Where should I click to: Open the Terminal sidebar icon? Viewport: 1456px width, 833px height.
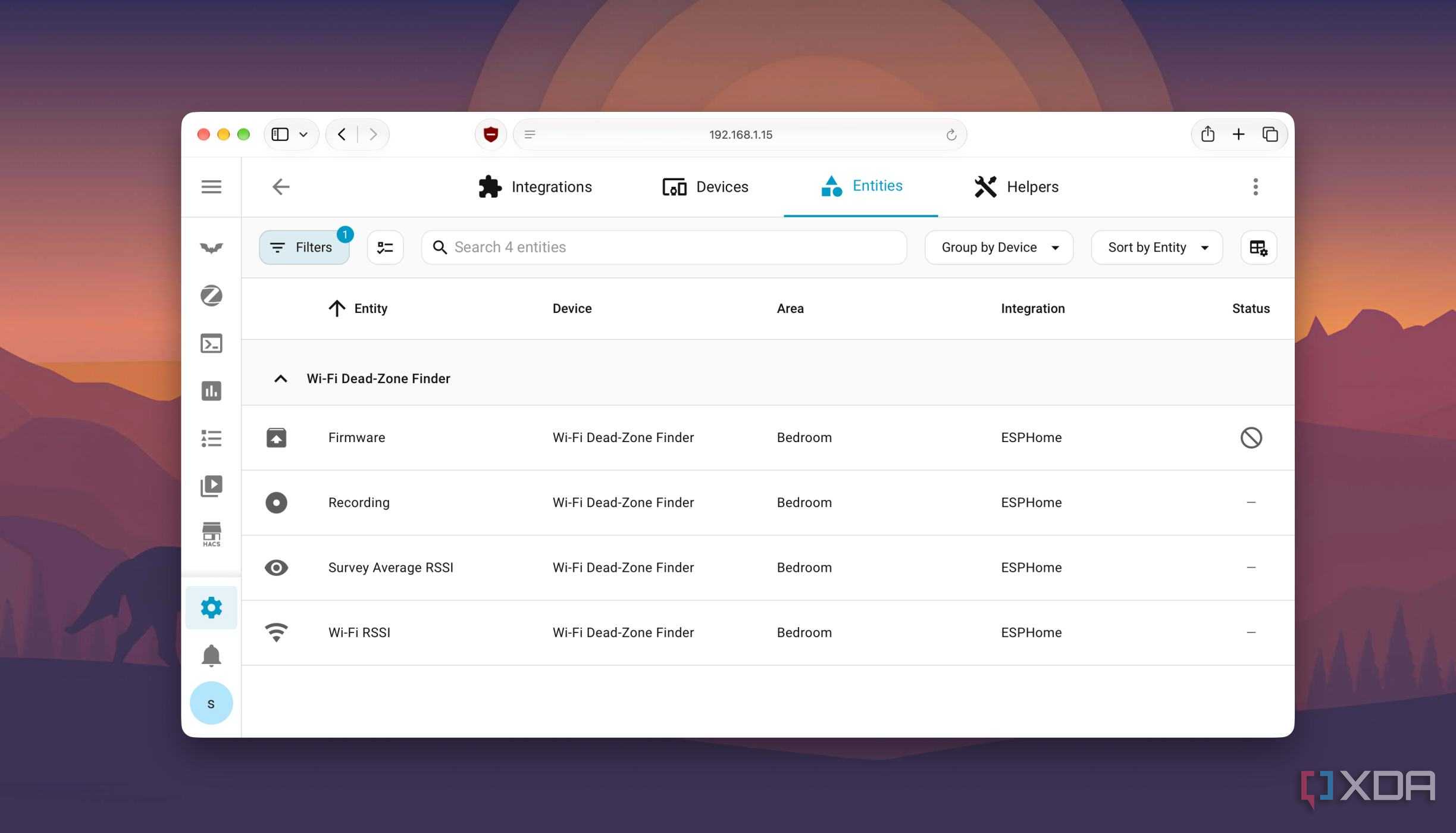coord(211,343)
